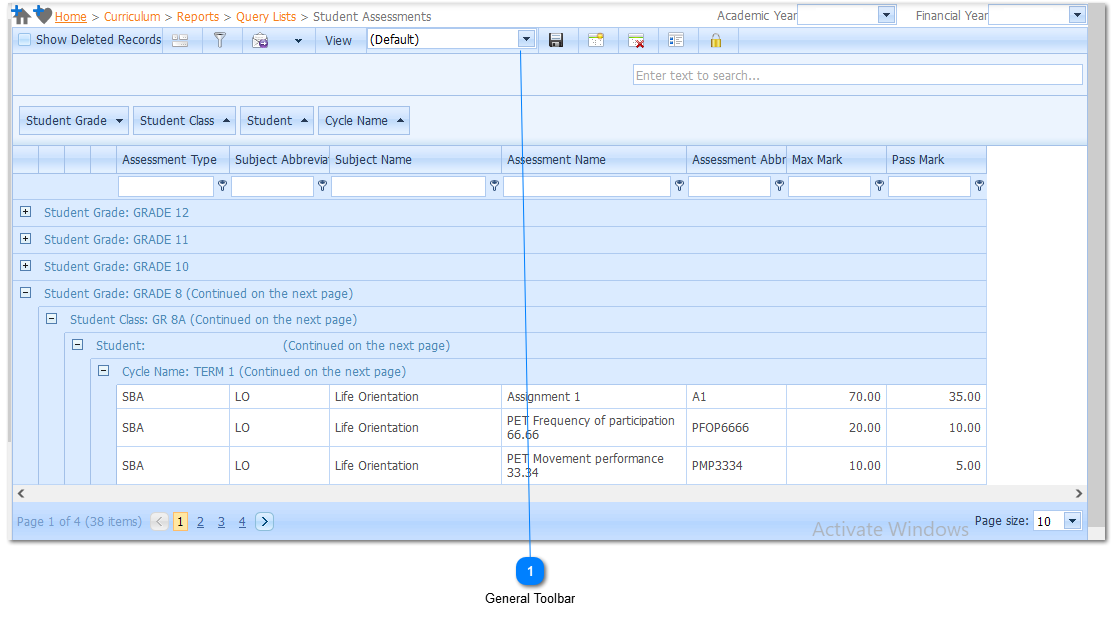The width and height of the screenshot is (1113, 622).
Task: Click the Max Mark filter funnel icon
Action: coord(879,185)
